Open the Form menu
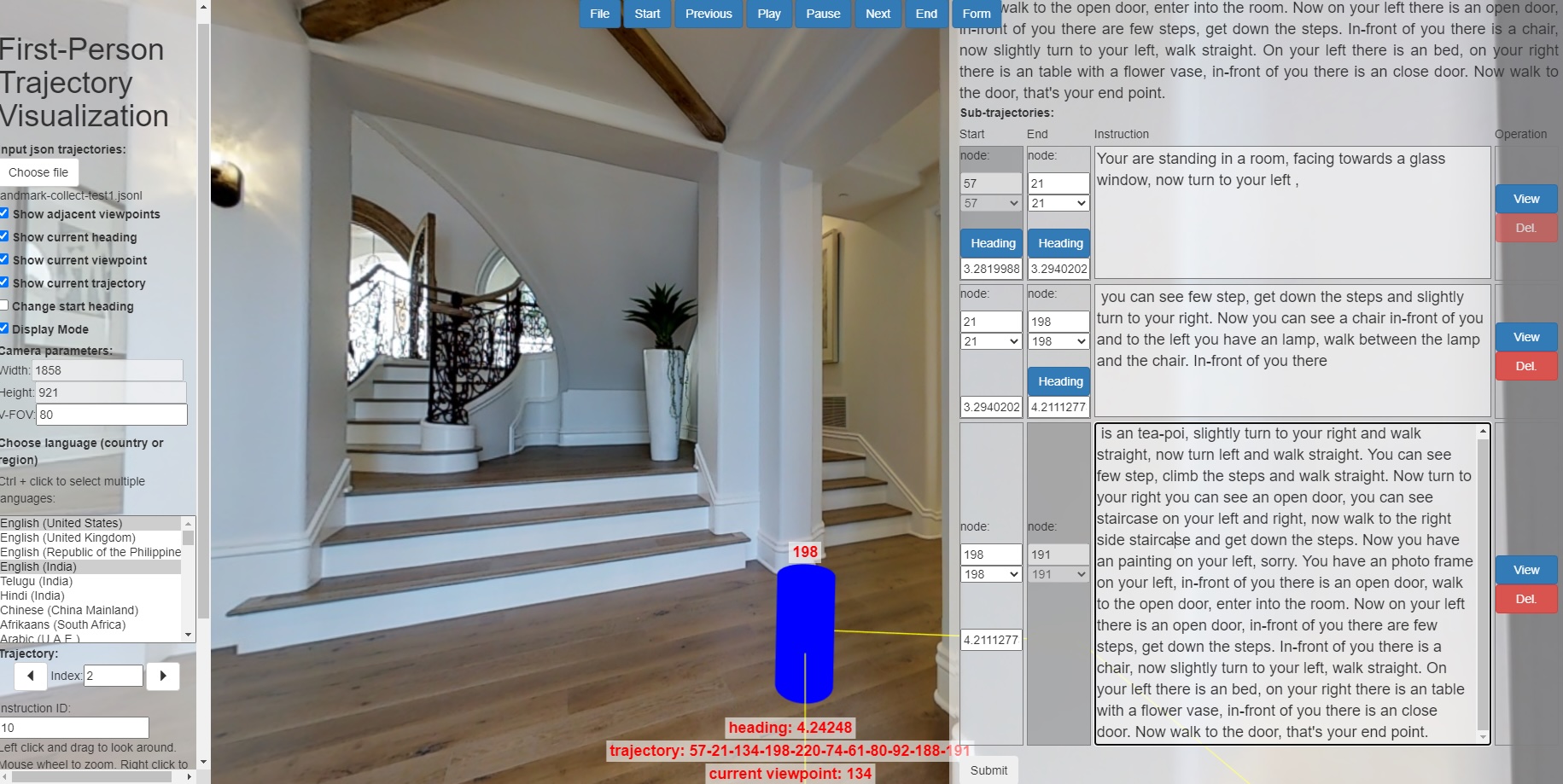This screenshot has height=784, width=1563. click(x=976, y=14)
